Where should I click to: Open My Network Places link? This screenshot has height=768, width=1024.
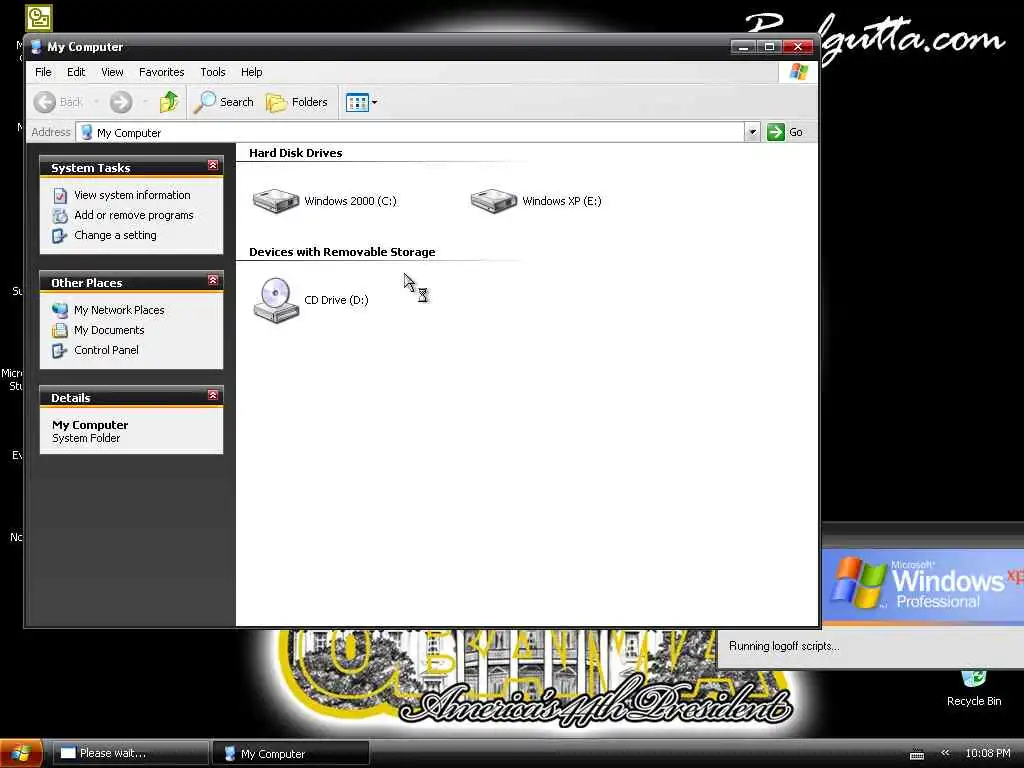[x=119, y=310]
